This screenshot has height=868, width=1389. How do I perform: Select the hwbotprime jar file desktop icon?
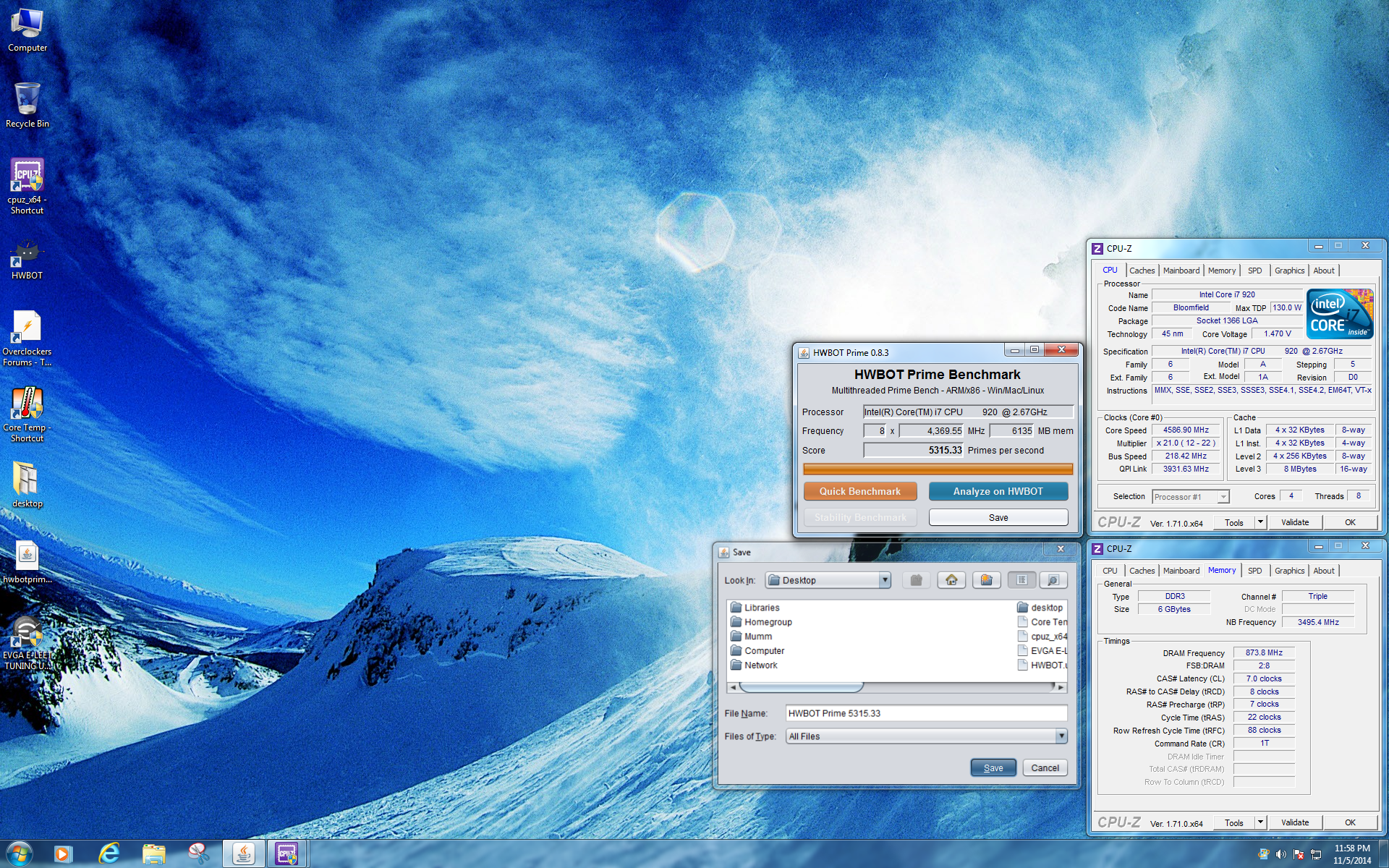point(27,563)
